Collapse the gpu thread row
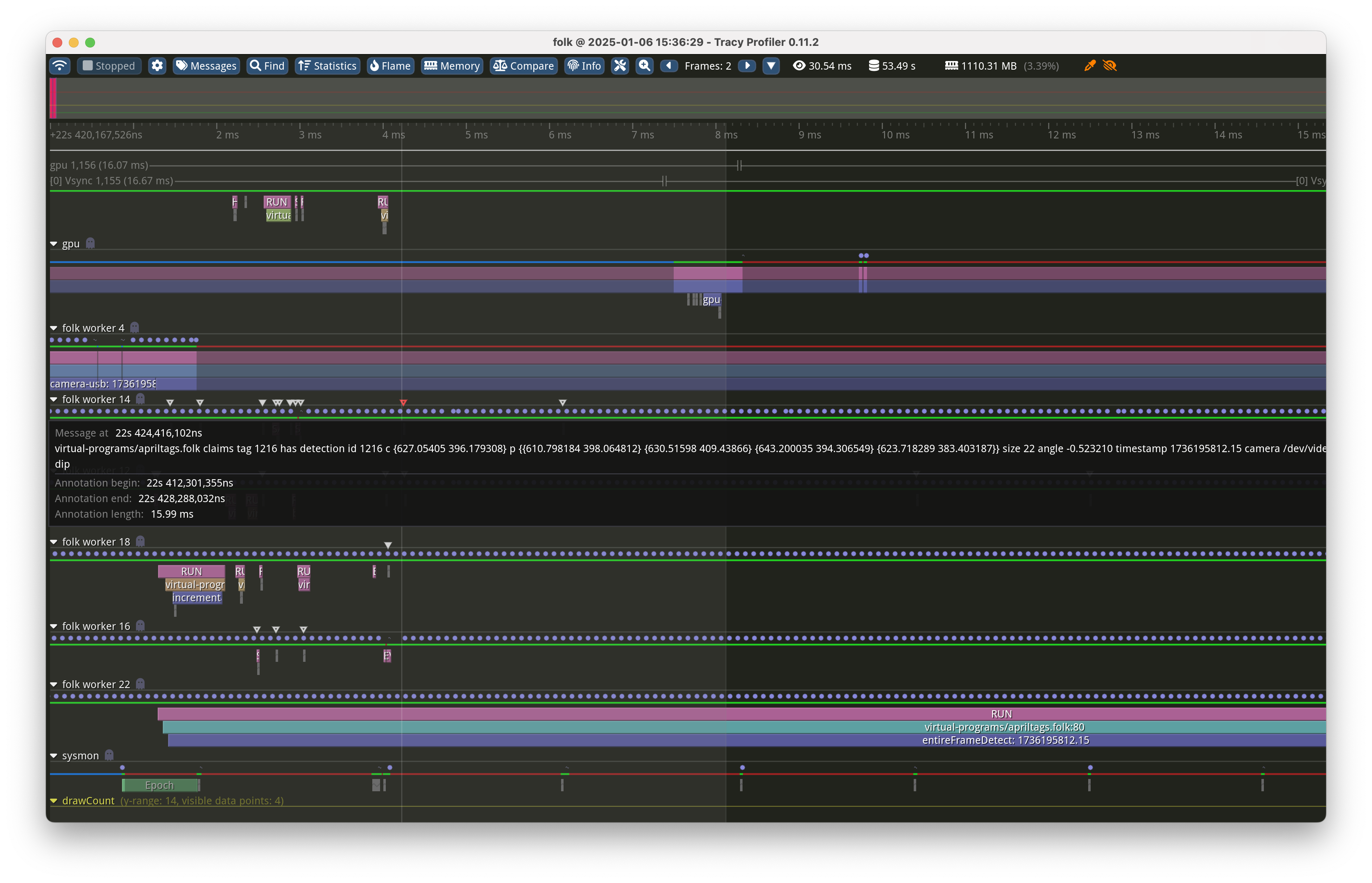1372x883 pixels. (x=54, y=244)
